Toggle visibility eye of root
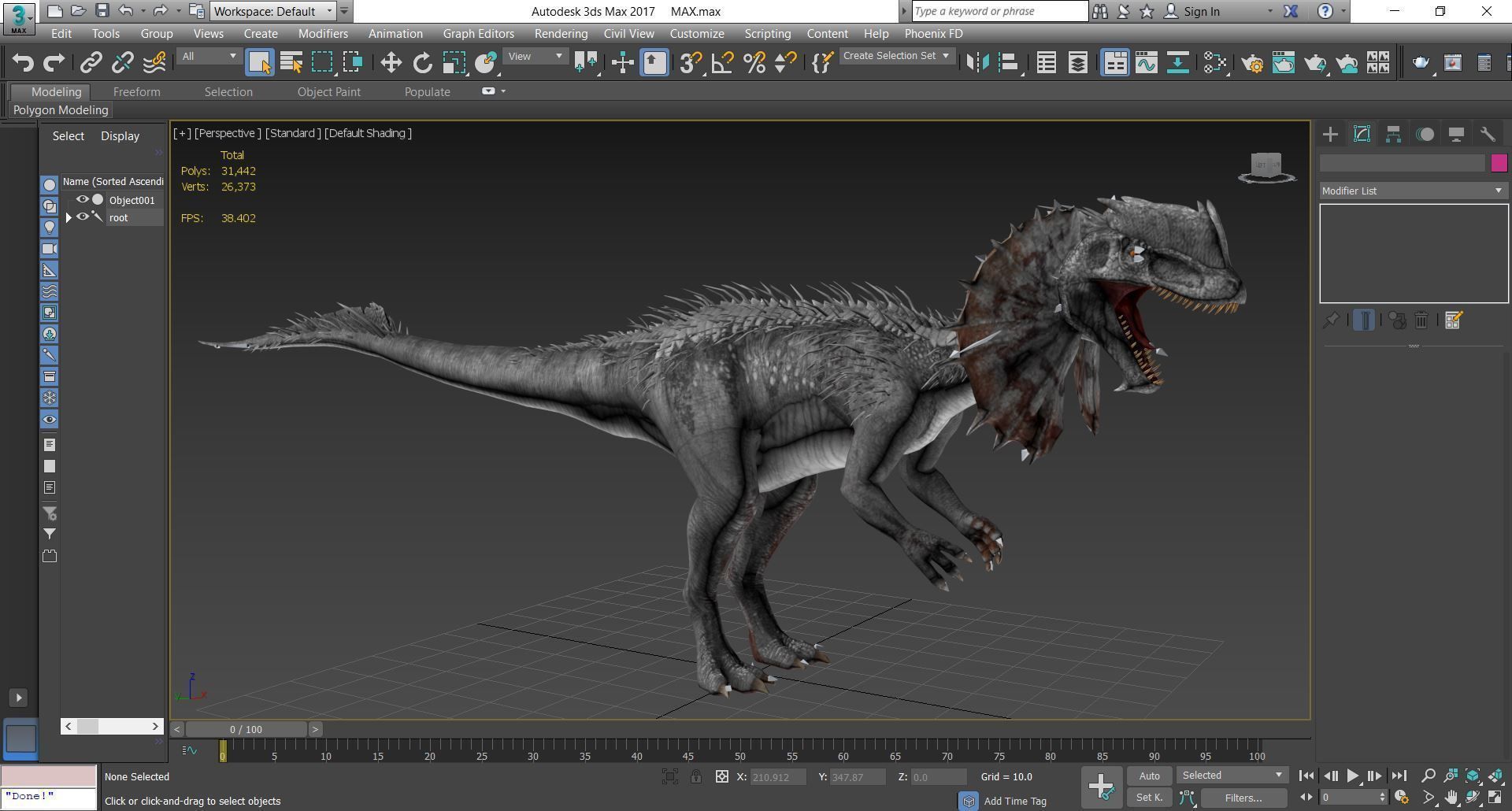This screenshot has height=811, width=1512. click(82, 217)
